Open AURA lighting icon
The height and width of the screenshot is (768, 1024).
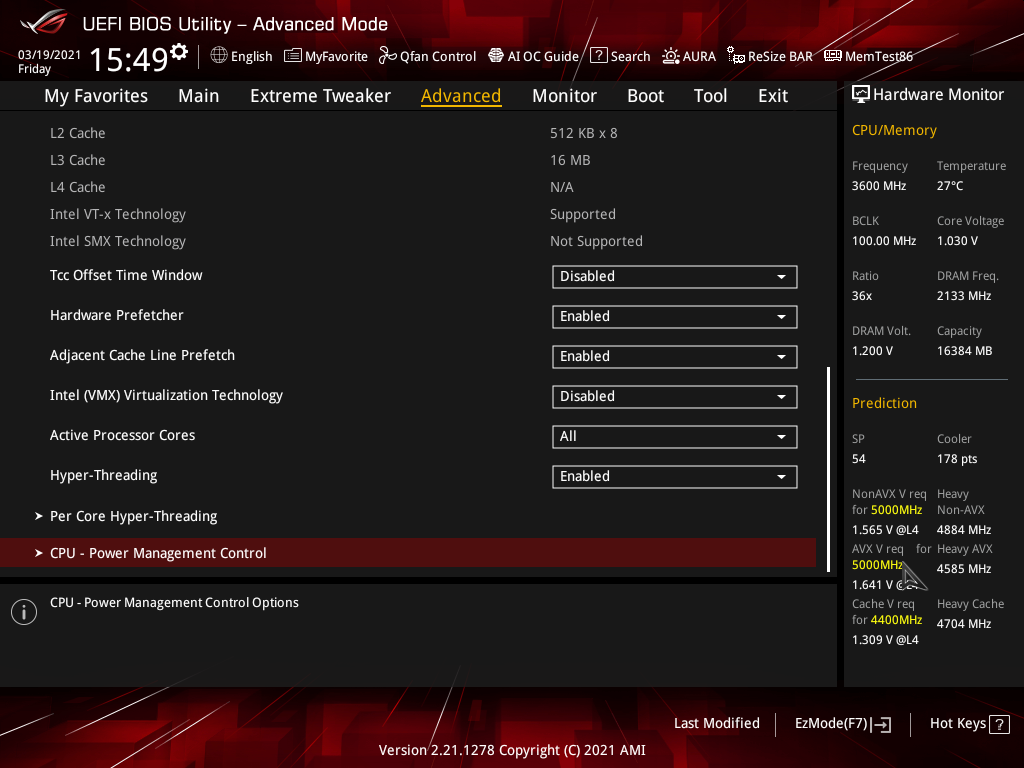pos(671,56)
